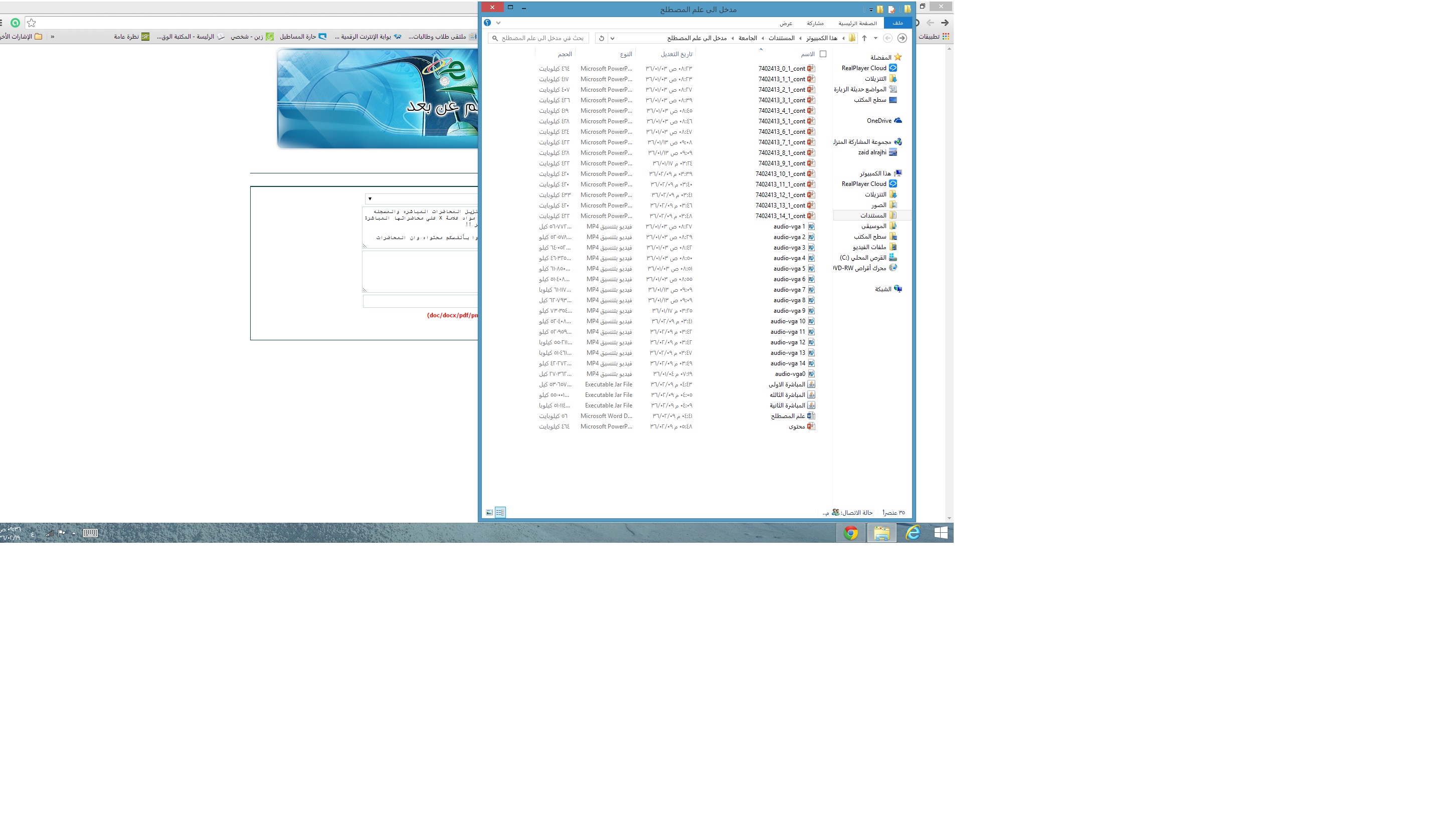1438x840 pixels.
Task: Open Google Chrome from the taskbar
Action: (x=851, y=533)
